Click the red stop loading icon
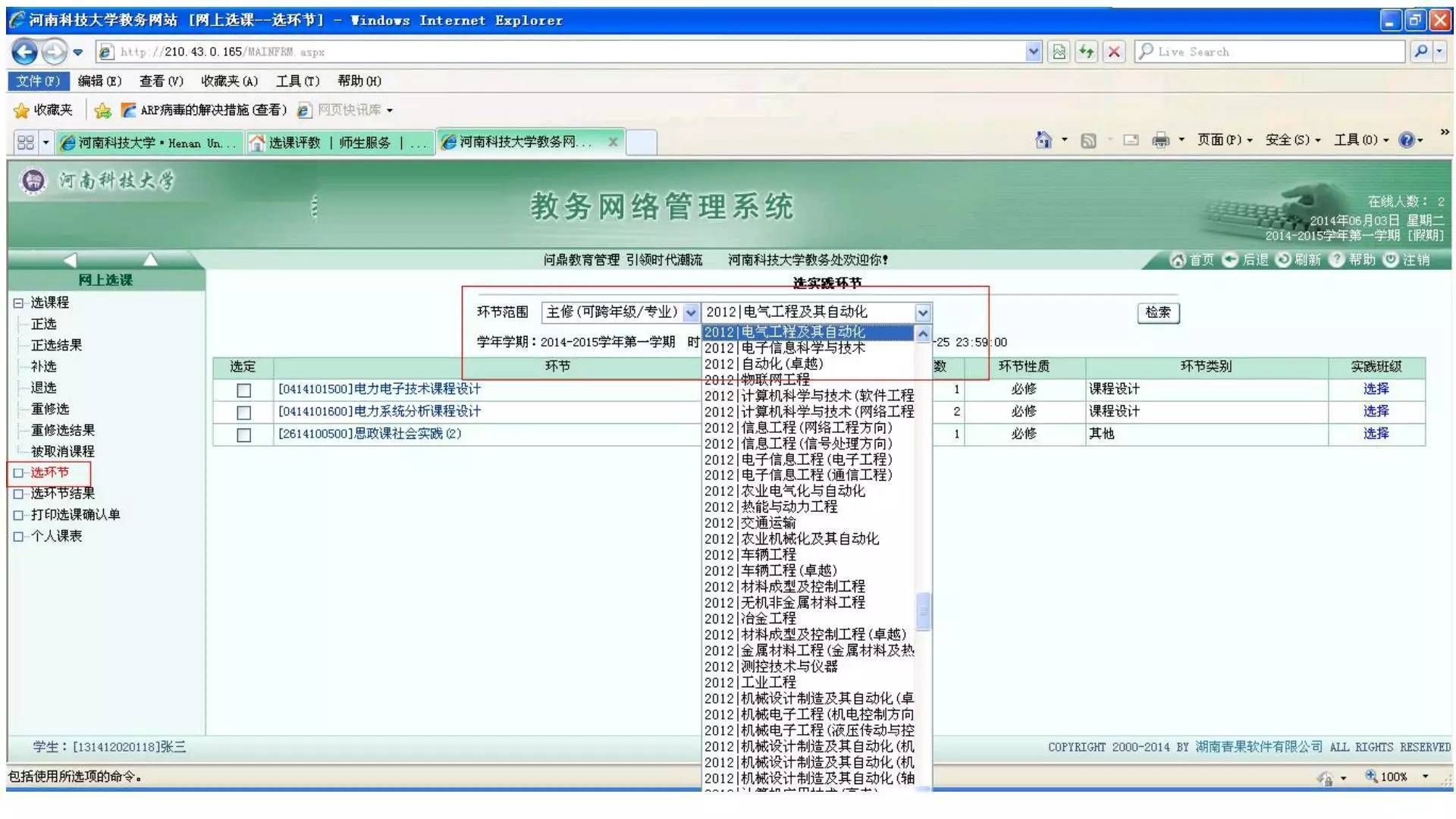Image resolution: width=1456 pixels, height=819 pixels. 1116,51
